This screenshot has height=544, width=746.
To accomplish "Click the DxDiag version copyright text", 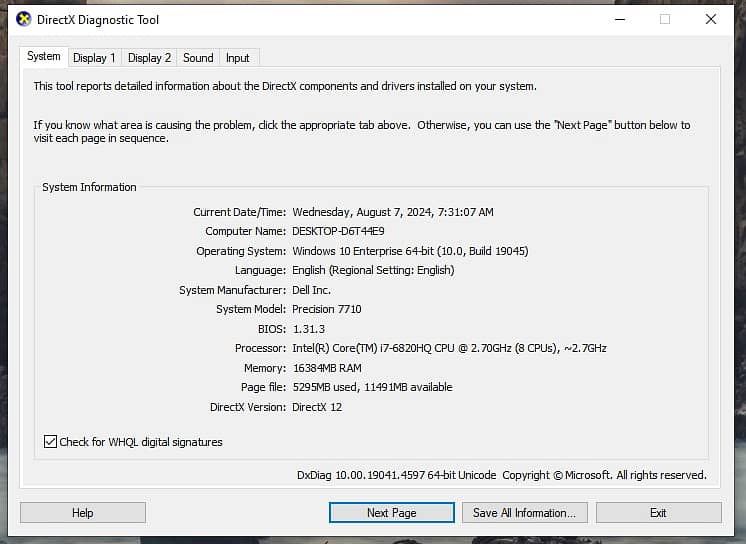I will point(501,475).
